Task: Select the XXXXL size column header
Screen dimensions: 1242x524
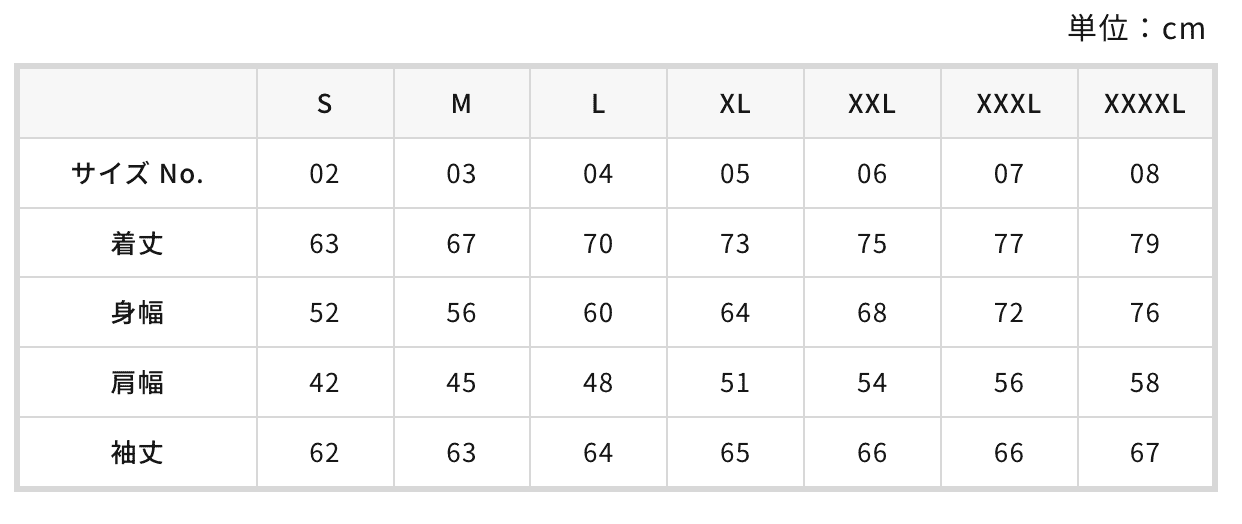Action: tap(1145, 104)
